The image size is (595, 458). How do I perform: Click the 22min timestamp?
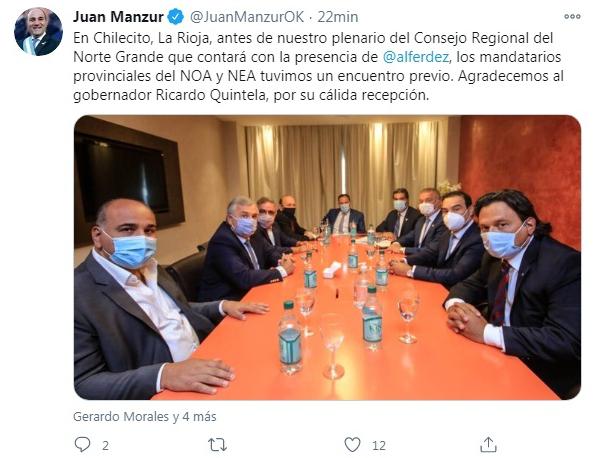pyautogui.click(x=337, y=17)
